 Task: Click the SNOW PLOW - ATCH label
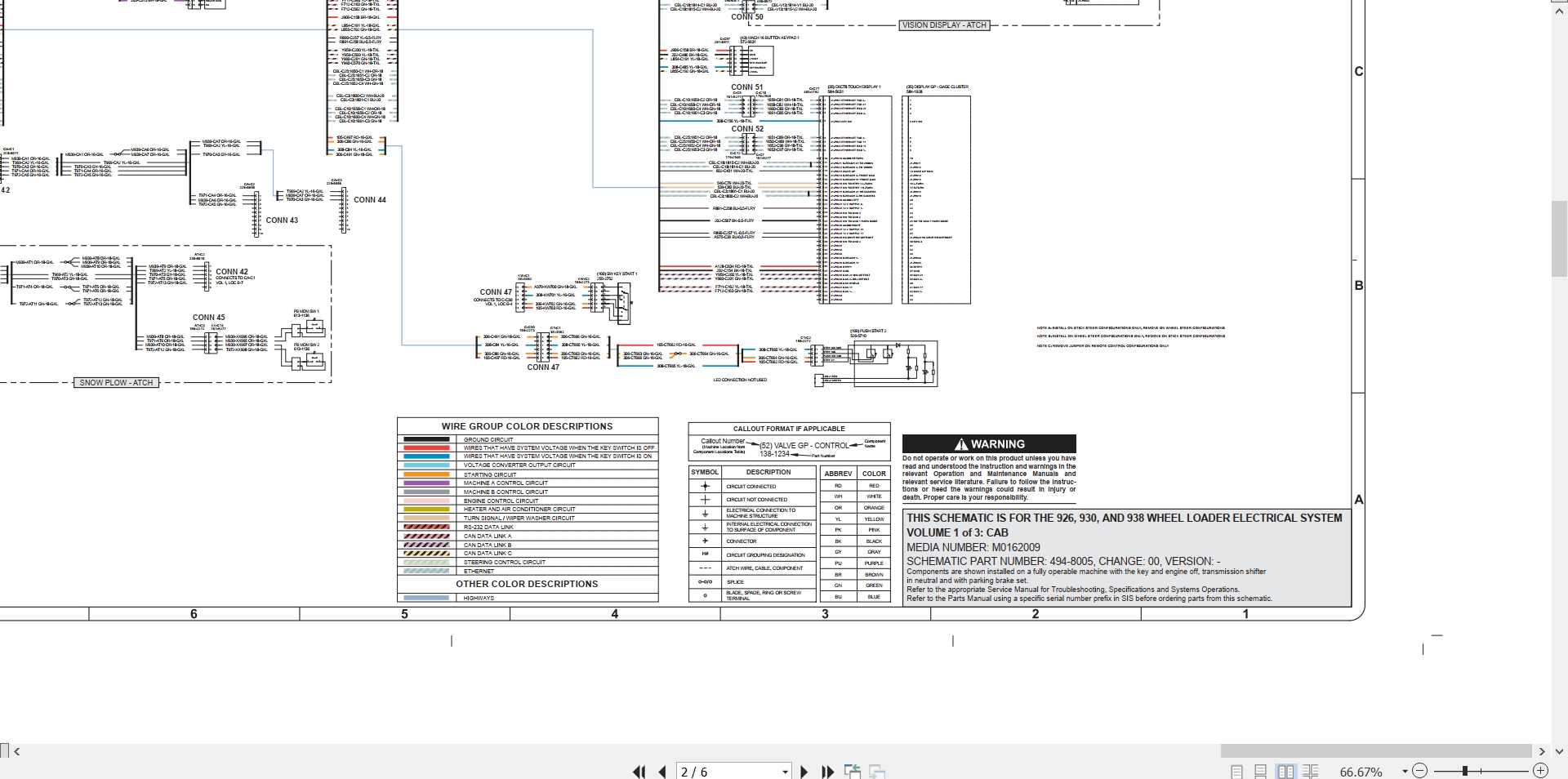(x=116, y=382)
